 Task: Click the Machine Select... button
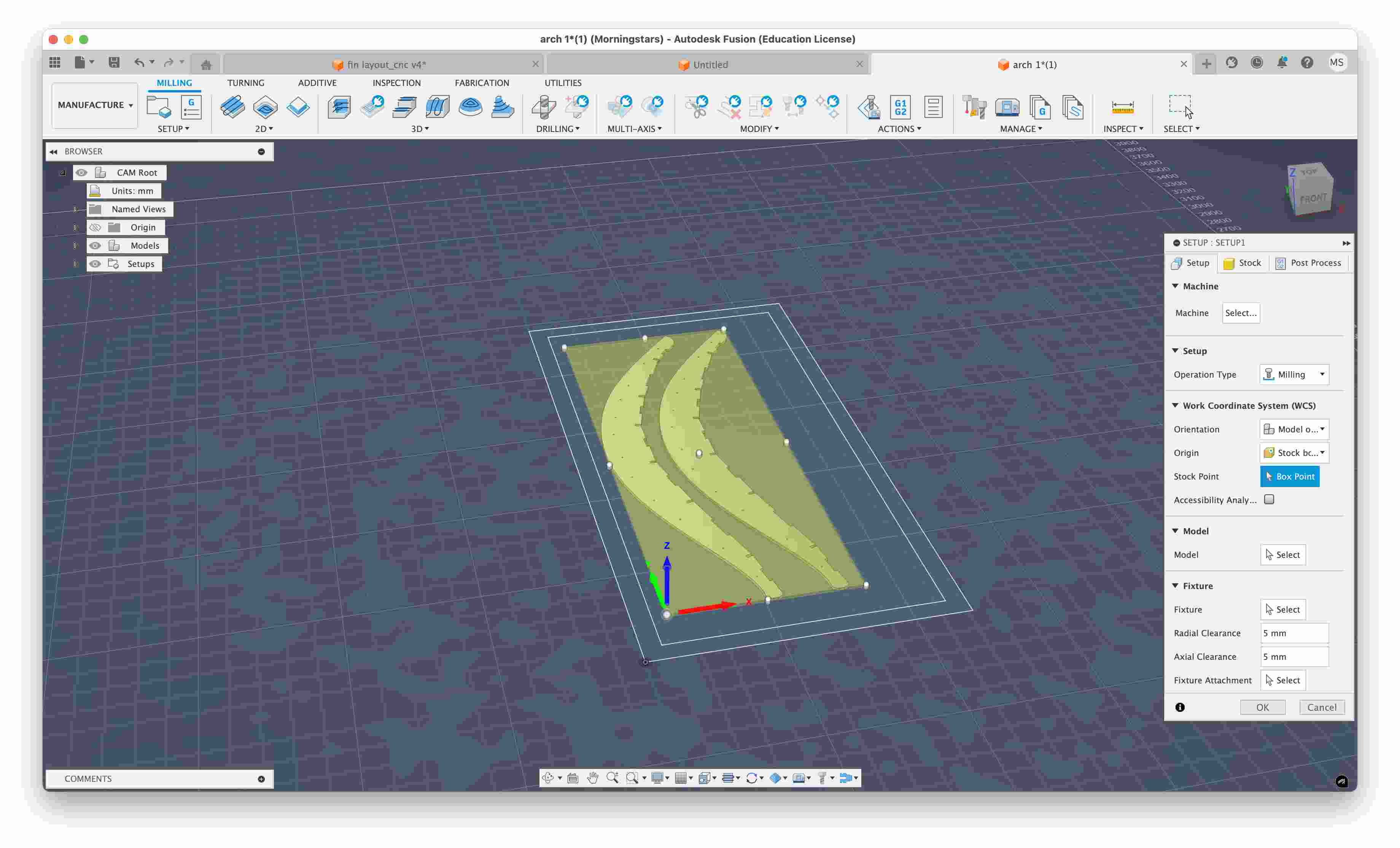click(x=1241, y=313)
